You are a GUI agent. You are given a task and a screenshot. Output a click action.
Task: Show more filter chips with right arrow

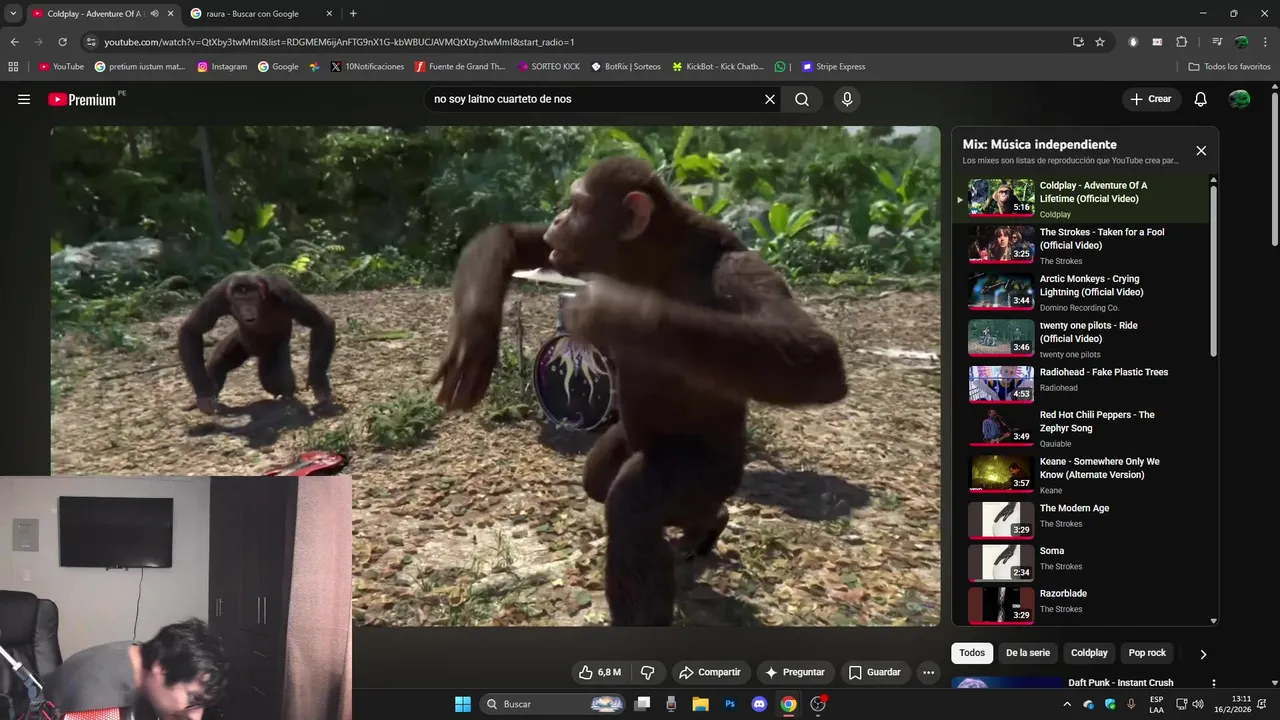click(x=1203, y=654)
